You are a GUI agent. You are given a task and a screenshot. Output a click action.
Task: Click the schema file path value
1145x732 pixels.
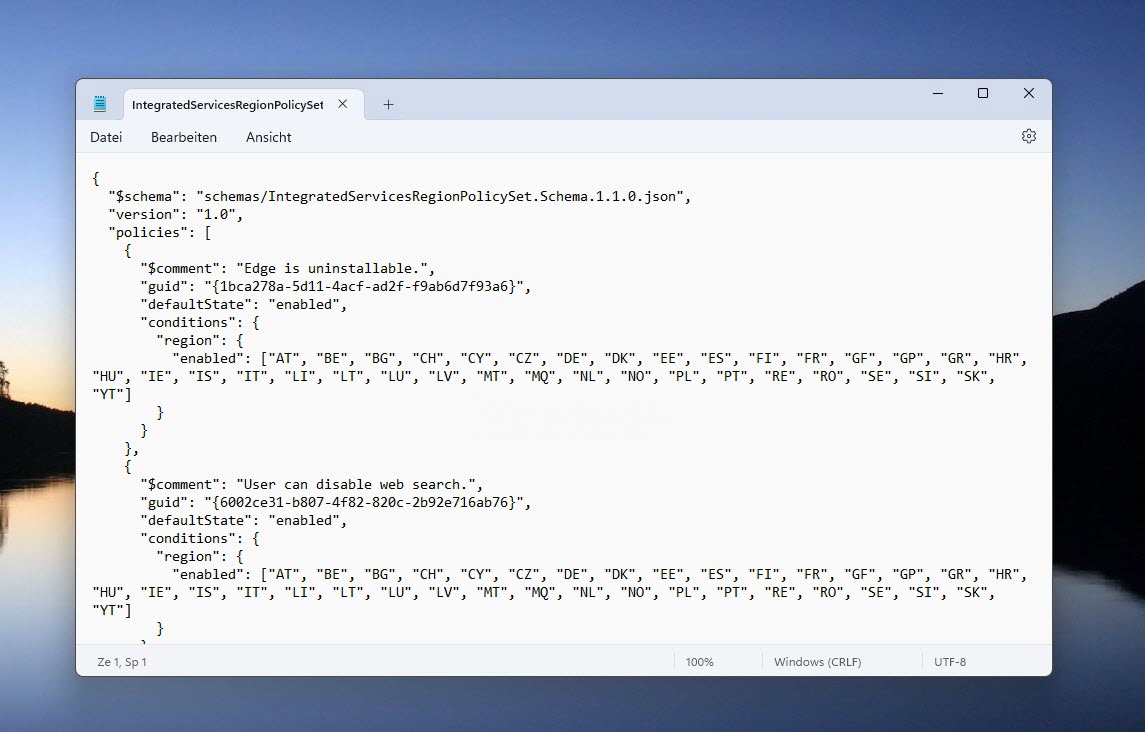pos(440,197)
